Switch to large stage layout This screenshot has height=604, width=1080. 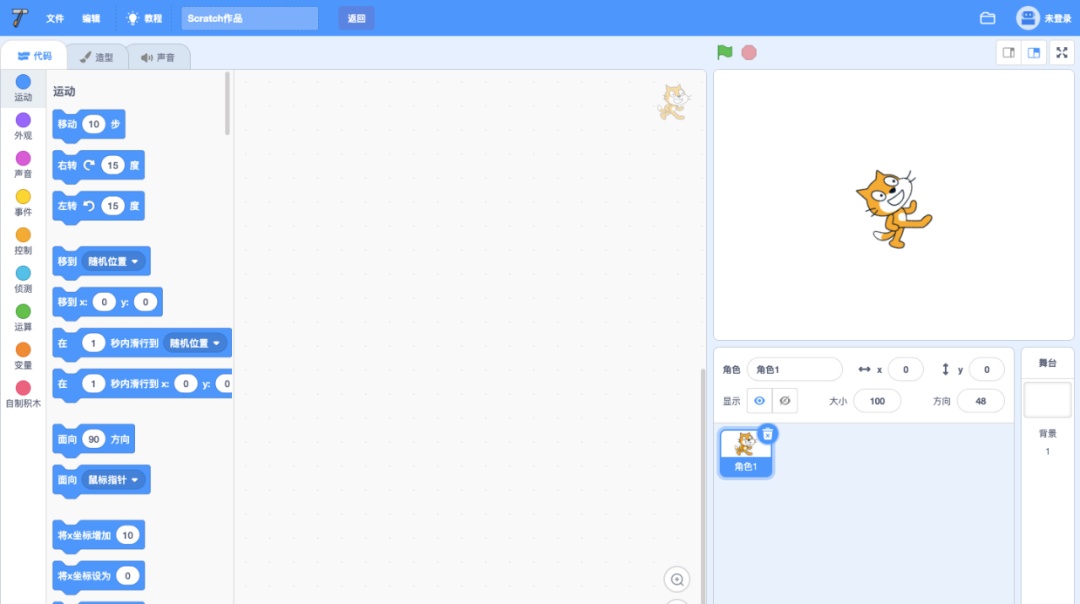1035,52
